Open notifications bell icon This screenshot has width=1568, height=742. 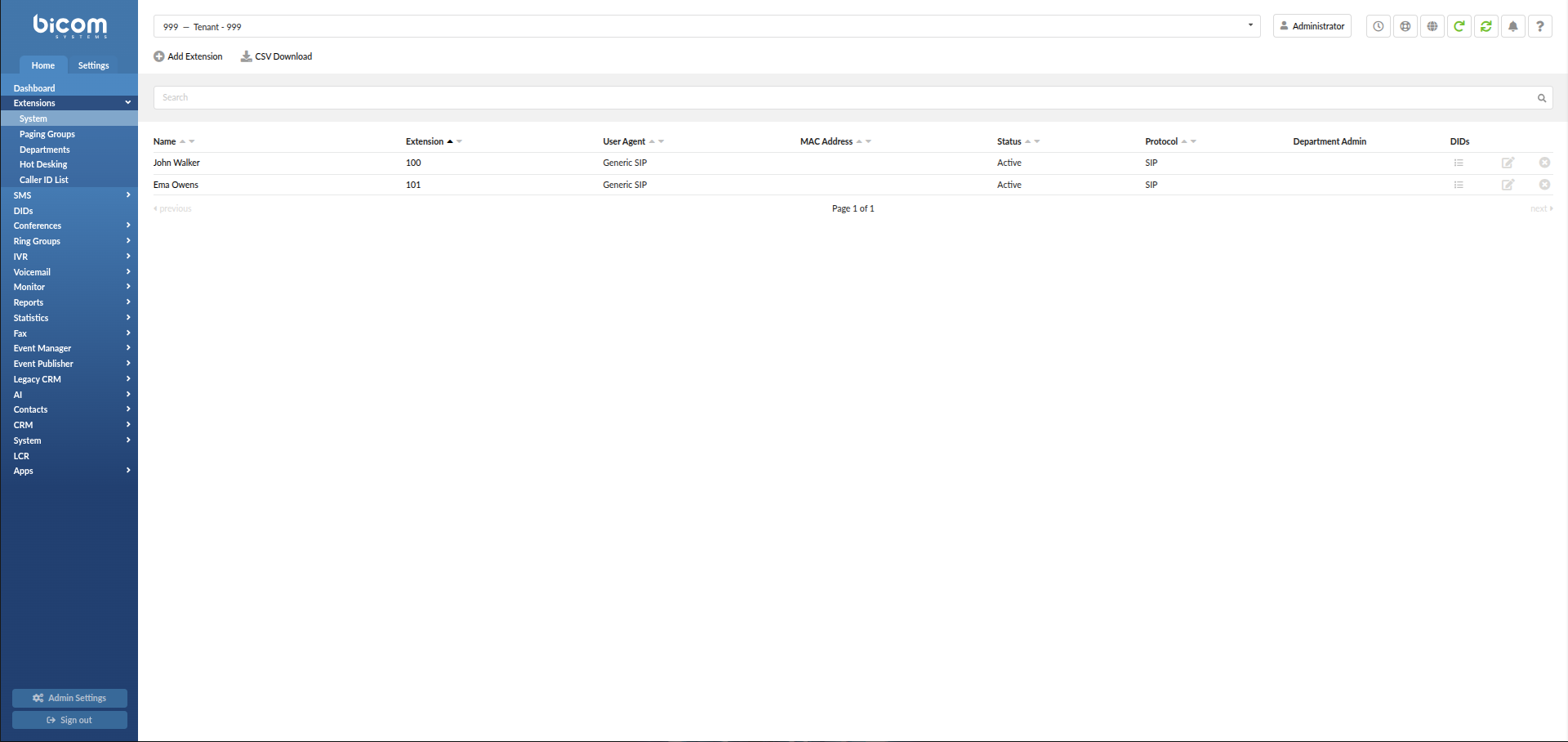tap(1513, 26)
